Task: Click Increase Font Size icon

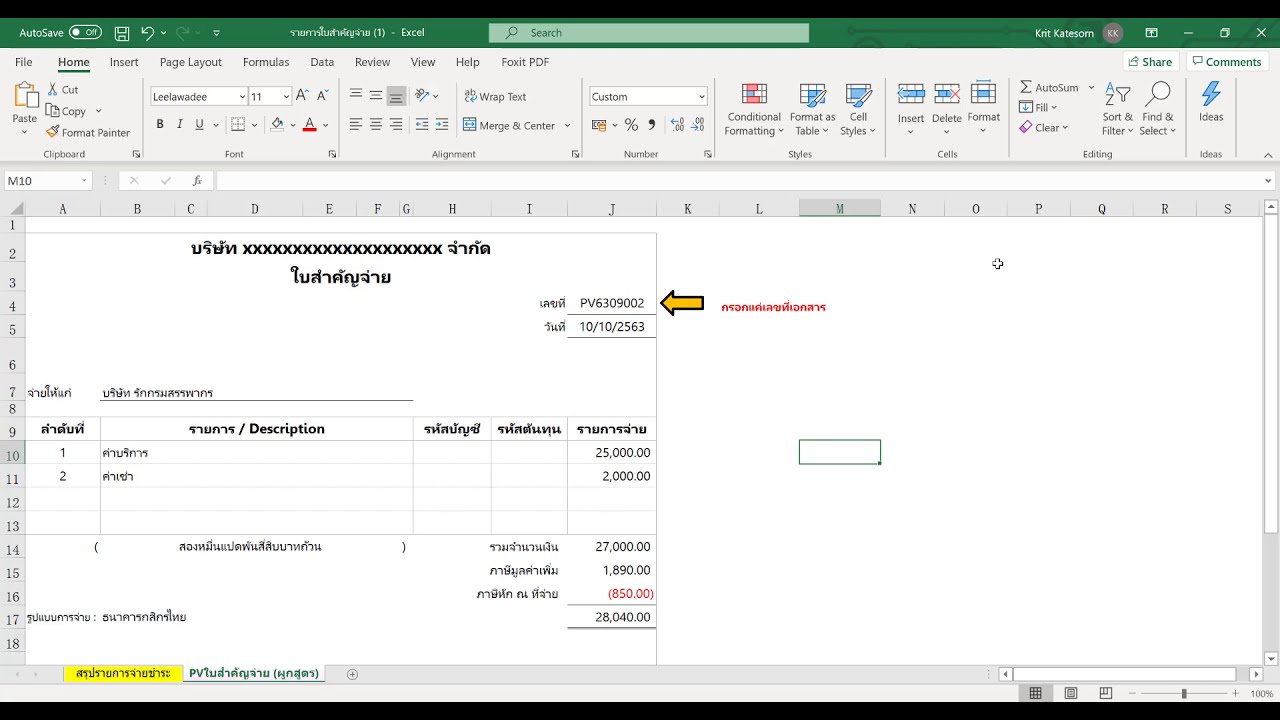Action: coord(302,96)
